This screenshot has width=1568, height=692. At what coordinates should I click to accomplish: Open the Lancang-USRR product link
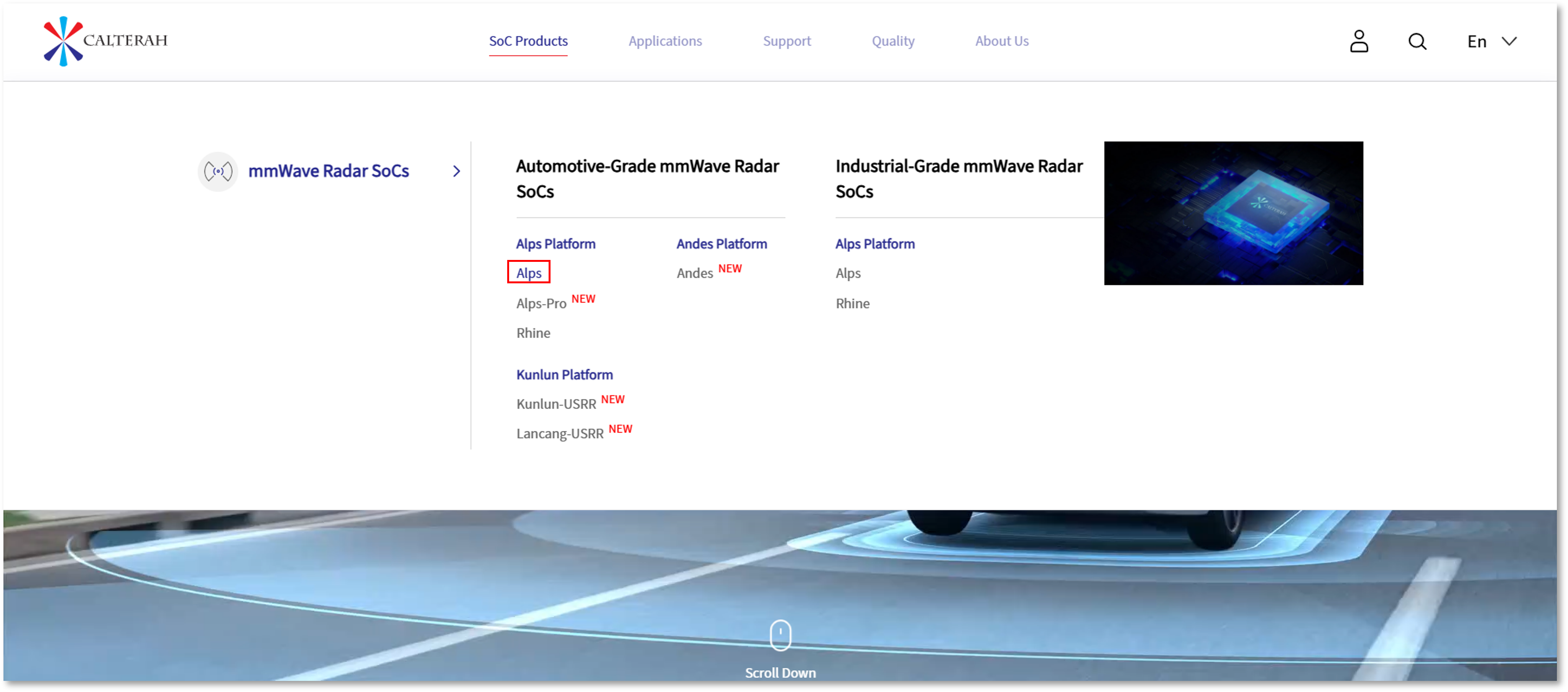point(559,433)
